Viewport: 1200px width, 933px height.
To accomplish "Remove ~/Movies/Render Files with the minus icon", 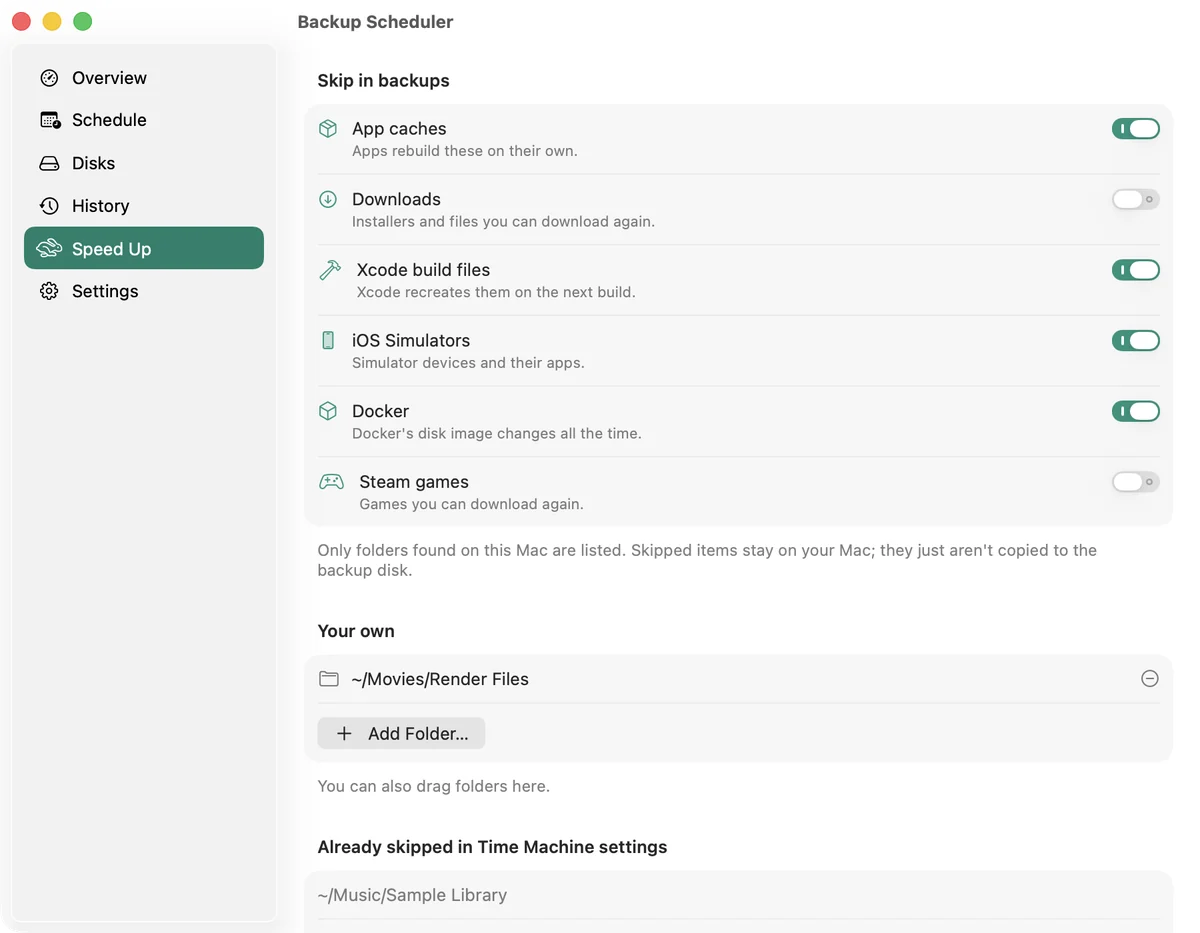I will tap(1150, 679).
